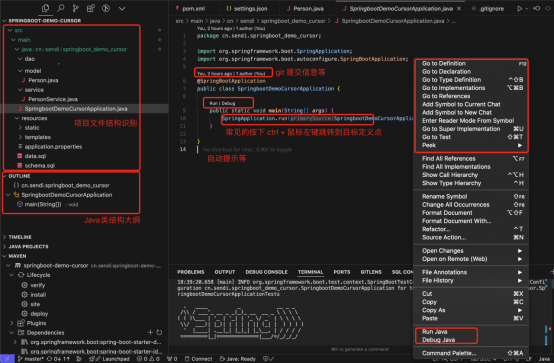Choose Go to Implementations in context menu

coord(471,88)
